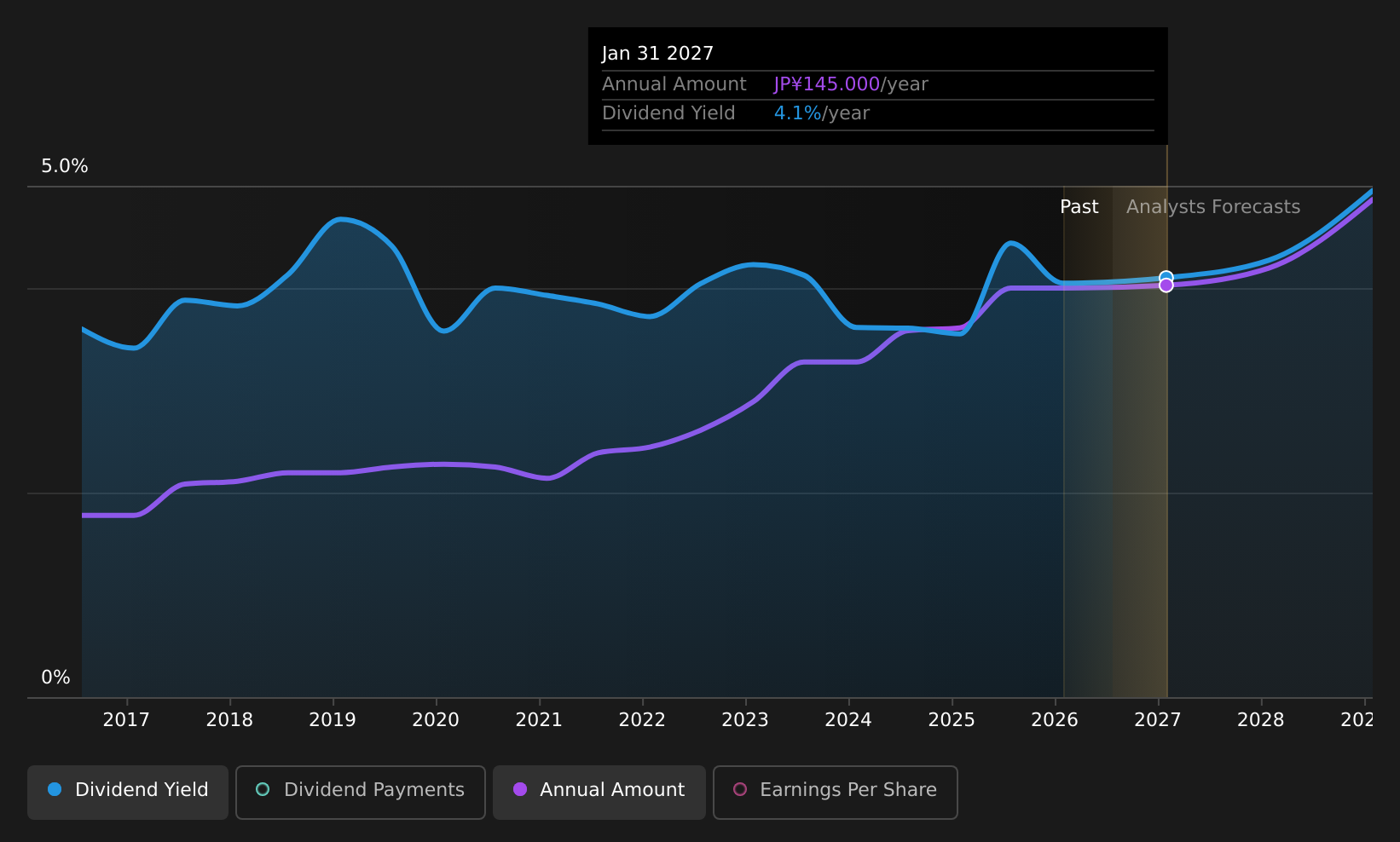
Task: Click the 2021 x-axis label
Action: click(539, 720)
